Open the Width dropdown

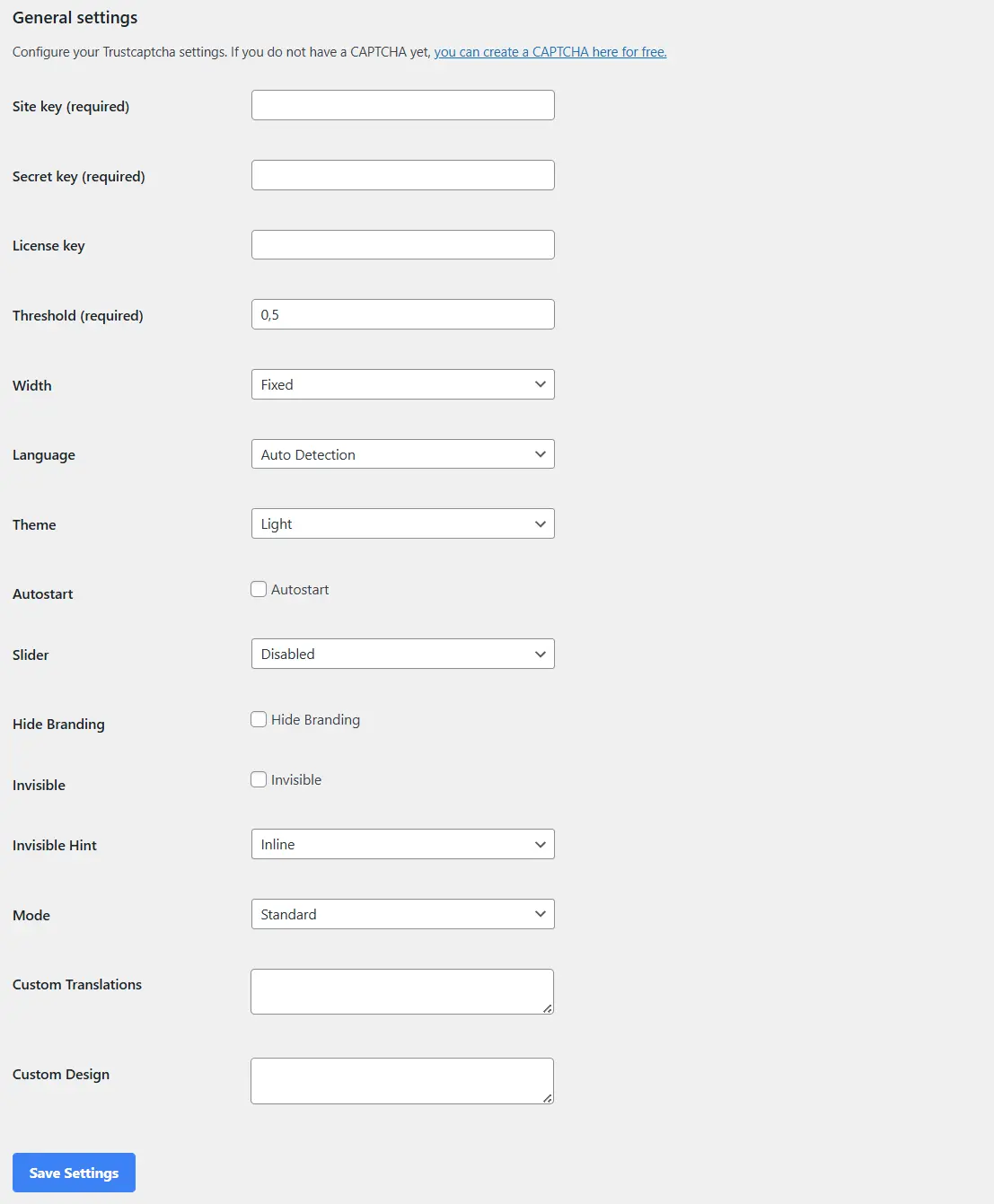point(402,384)
